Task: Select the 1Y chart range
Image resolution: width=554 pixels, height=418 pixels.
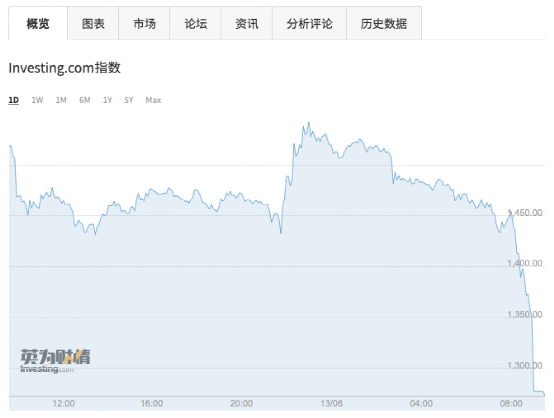Action: pos(107,100)
